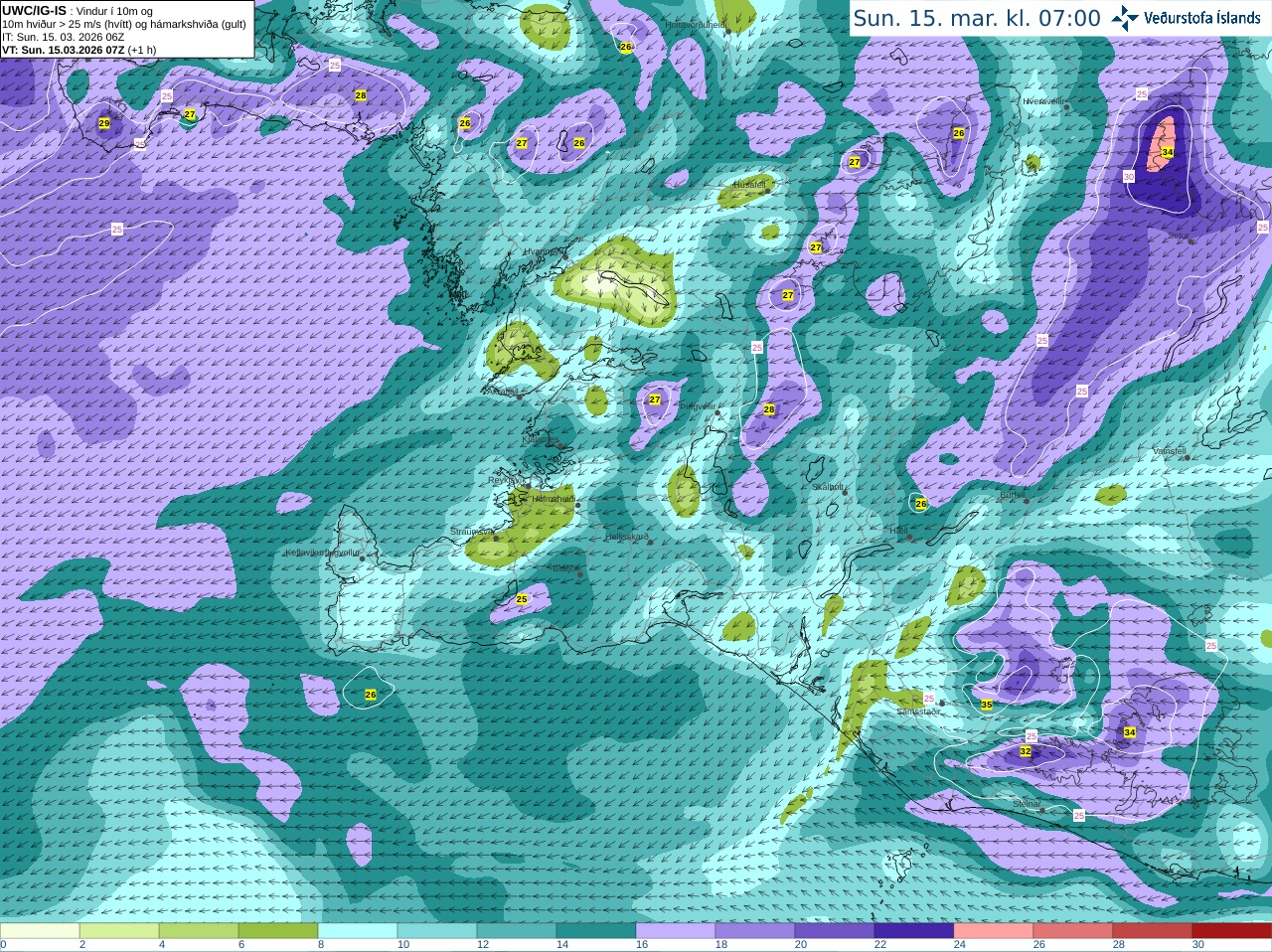Select the 26–28 m/s salmon legend swatch

click(1073, 931)
